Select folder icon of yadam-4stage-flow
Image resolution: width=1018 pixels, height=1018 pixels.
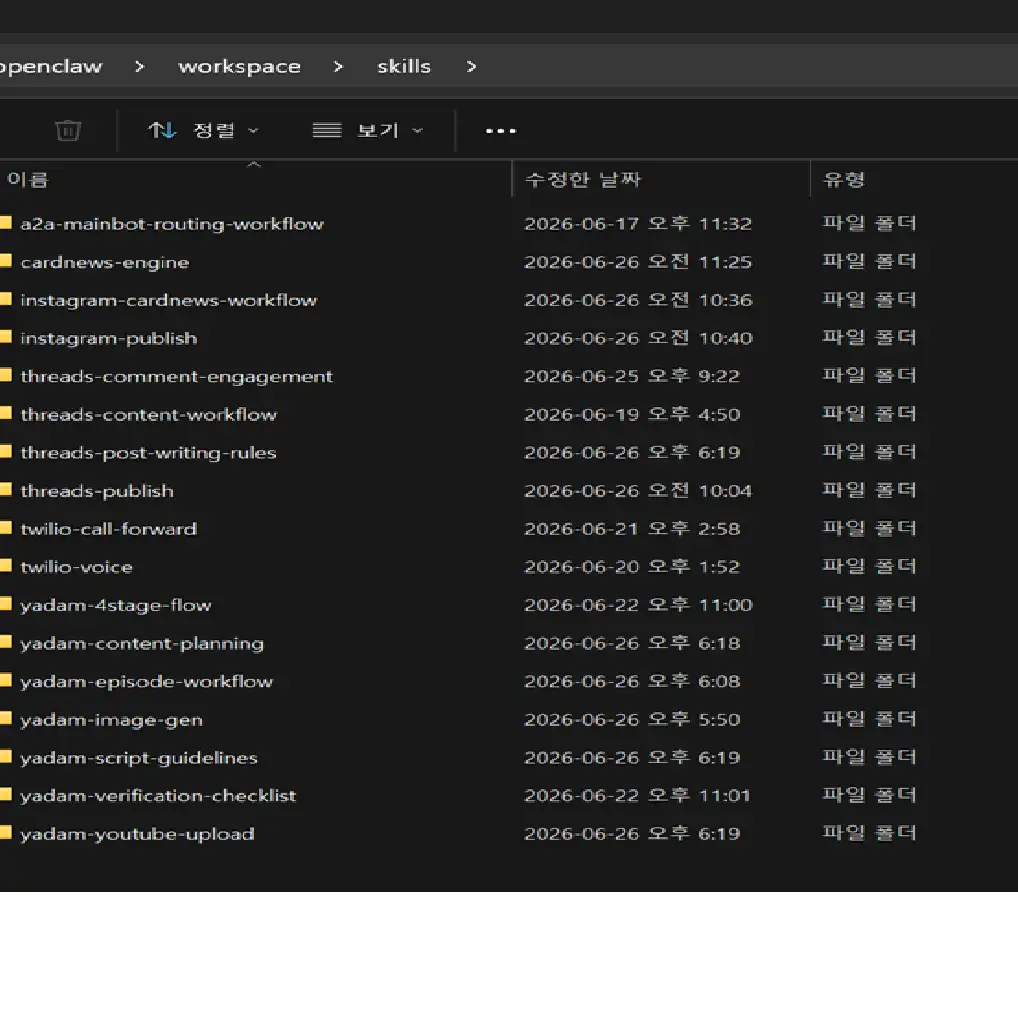click(6, 604)
